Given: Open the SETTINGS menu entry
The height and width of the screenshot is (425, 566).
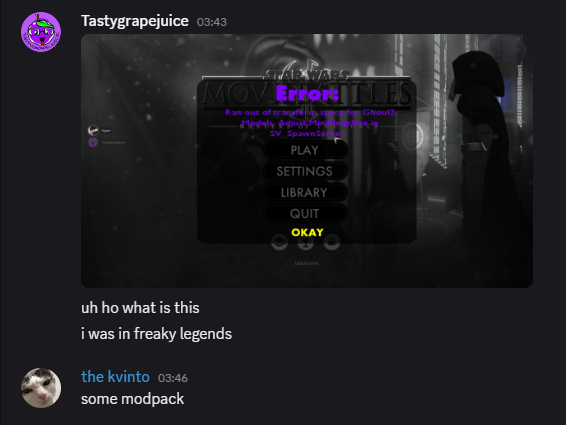Looking at the screenshot, I should tap(305, 171).
